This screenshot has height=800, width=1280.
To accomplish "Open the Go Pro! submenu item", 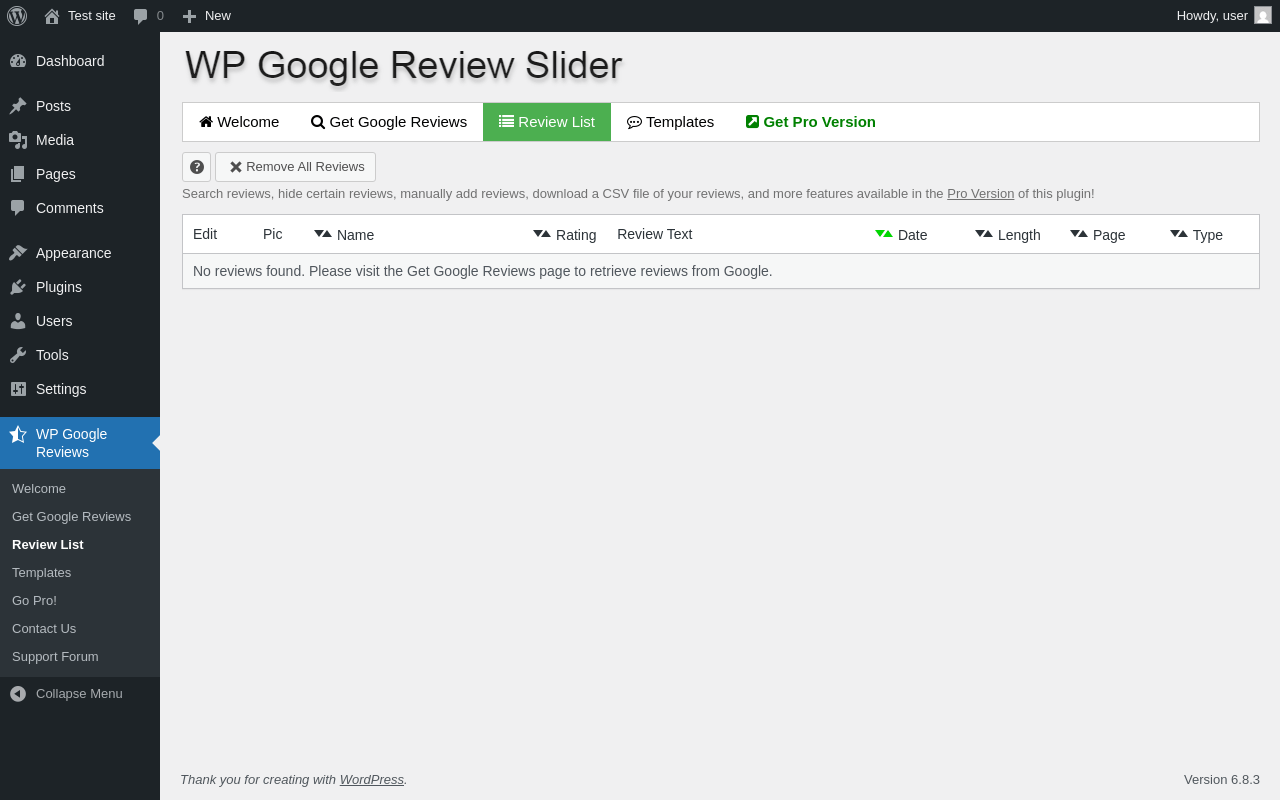I will tap(34, 600).
